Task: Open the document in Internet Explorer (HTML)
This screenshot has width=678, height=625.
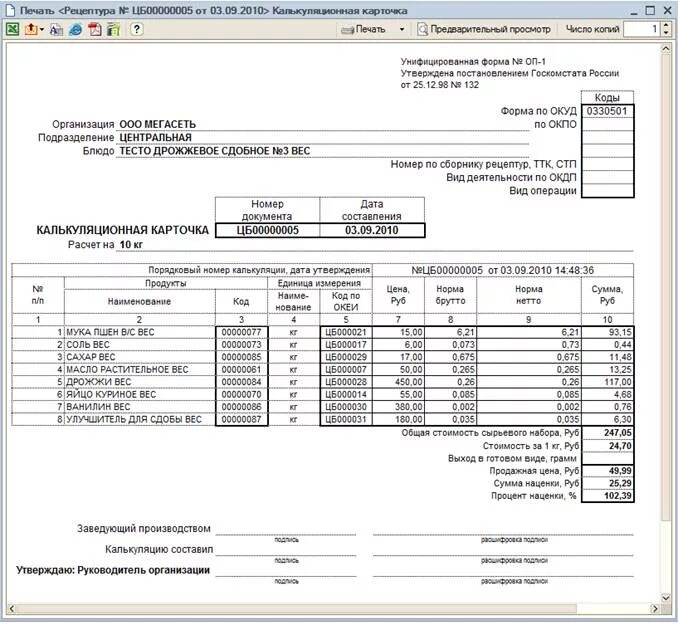Action: tap(76, 29)
